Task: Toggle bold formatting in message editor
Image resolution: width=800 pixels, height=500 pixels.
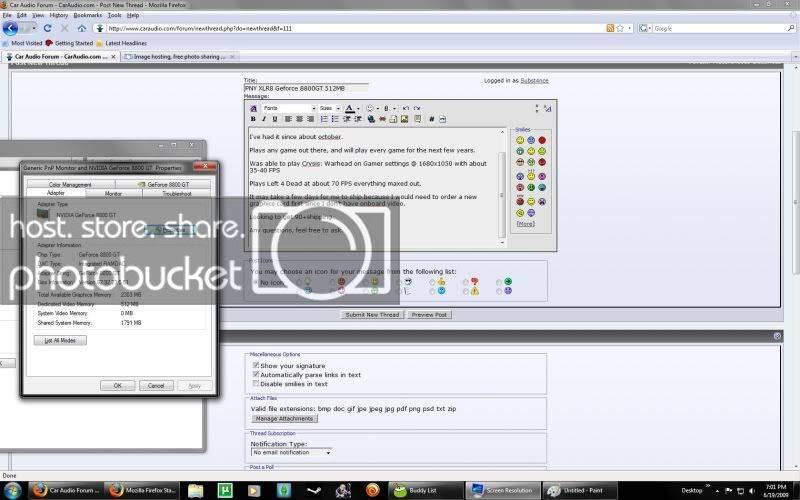Action: tap(253, 119)
